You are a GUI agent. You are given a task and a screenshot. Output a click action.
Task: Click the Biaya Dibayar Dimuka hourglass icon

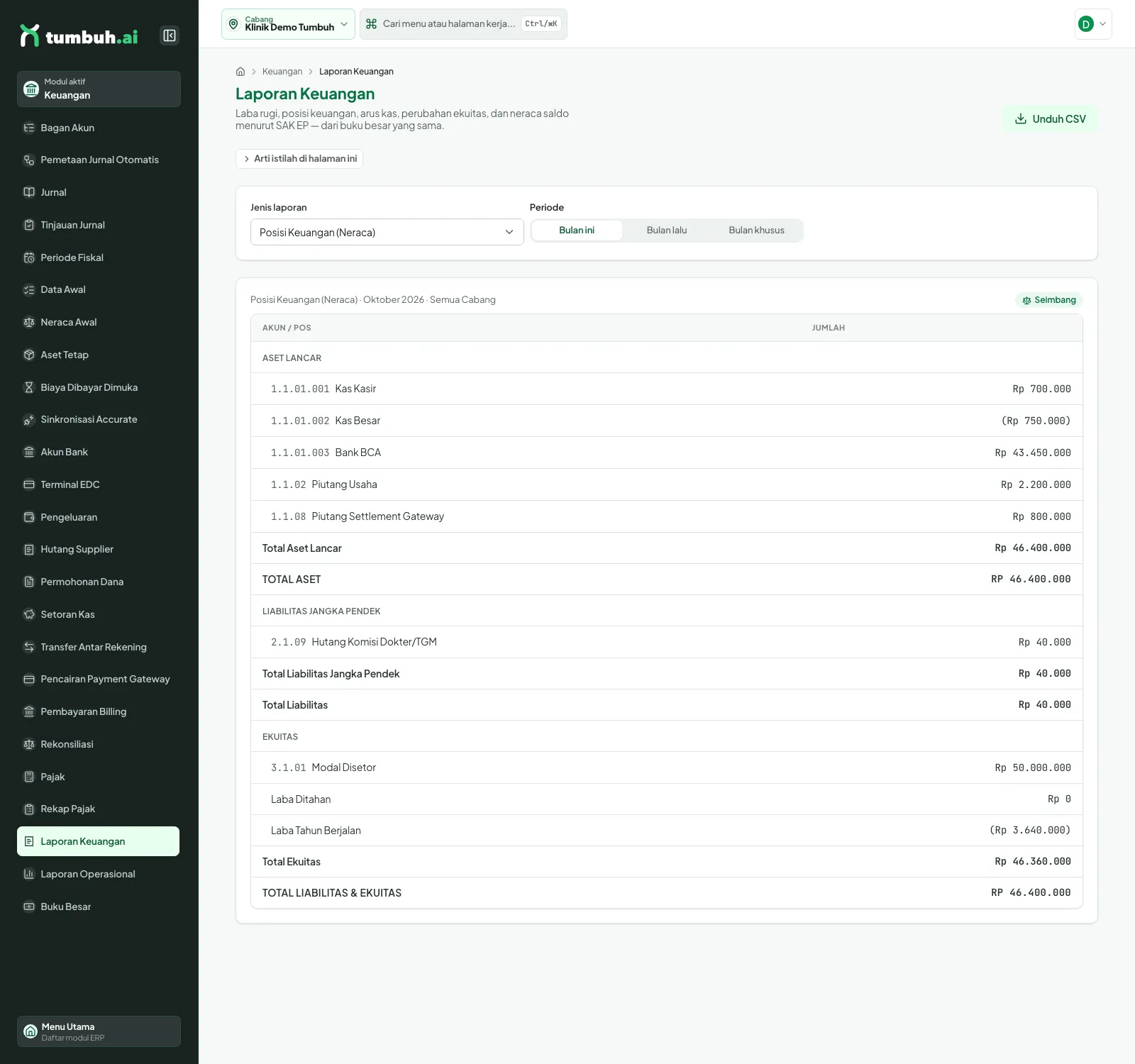click(x=29, y=387)
